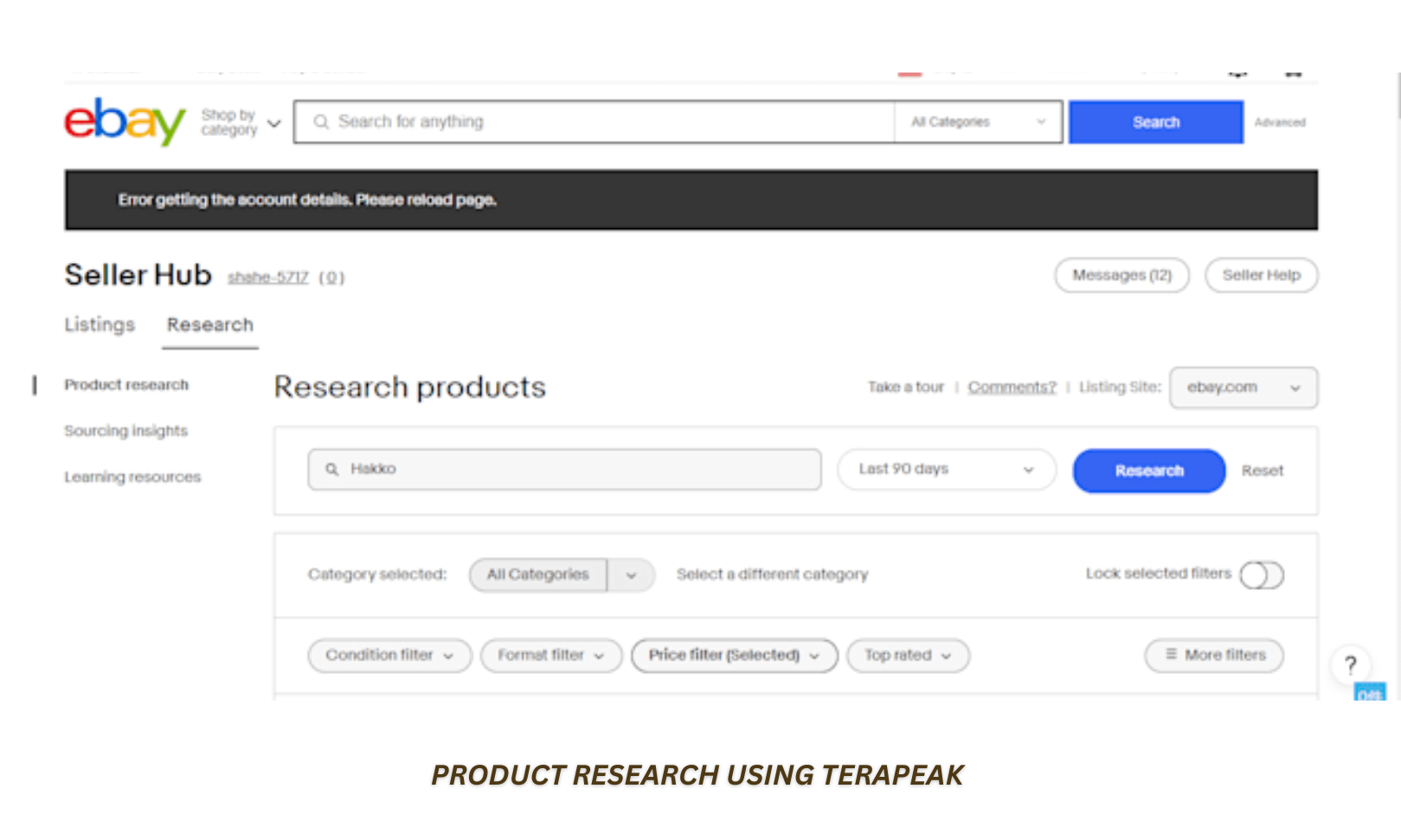Image resolution: width=1401 pixels, height=840 pixels.
Task: Open Messages (12)
Action: (1121, 275)
